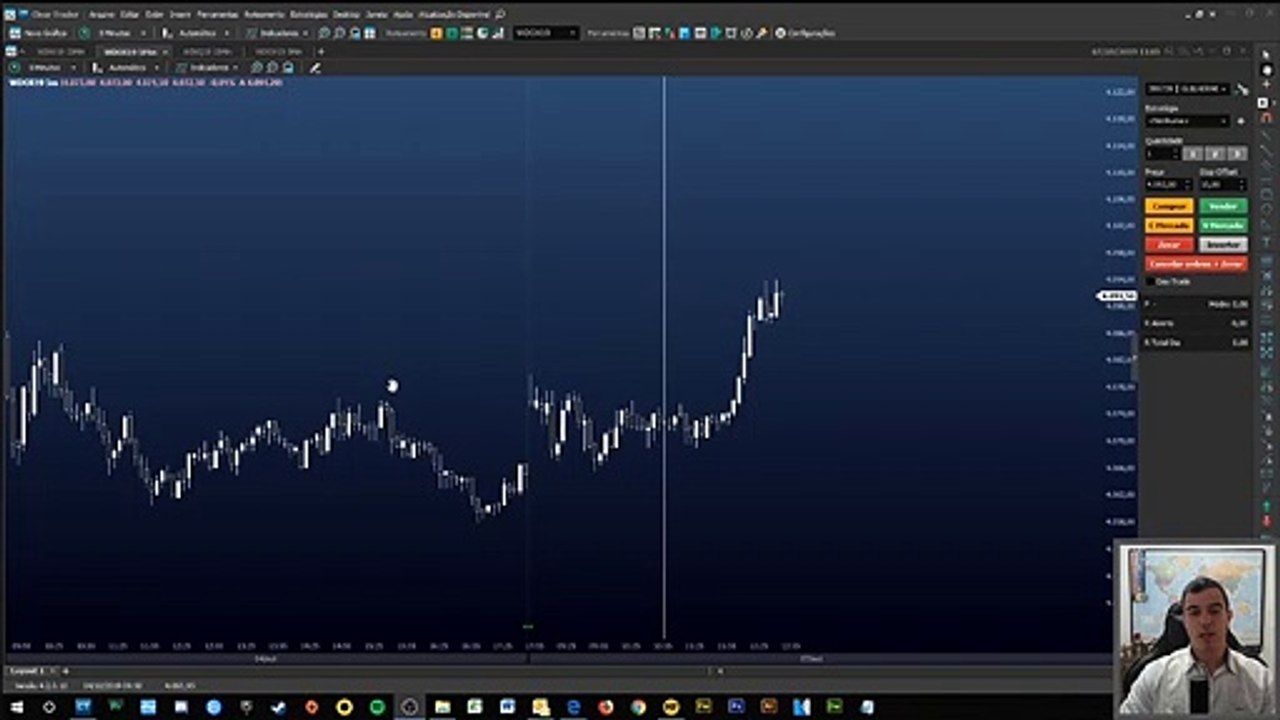Open File Explorer from the taskbar
Image resolution: width=1280 pixels, height=720 pixels.
point(442,707)
